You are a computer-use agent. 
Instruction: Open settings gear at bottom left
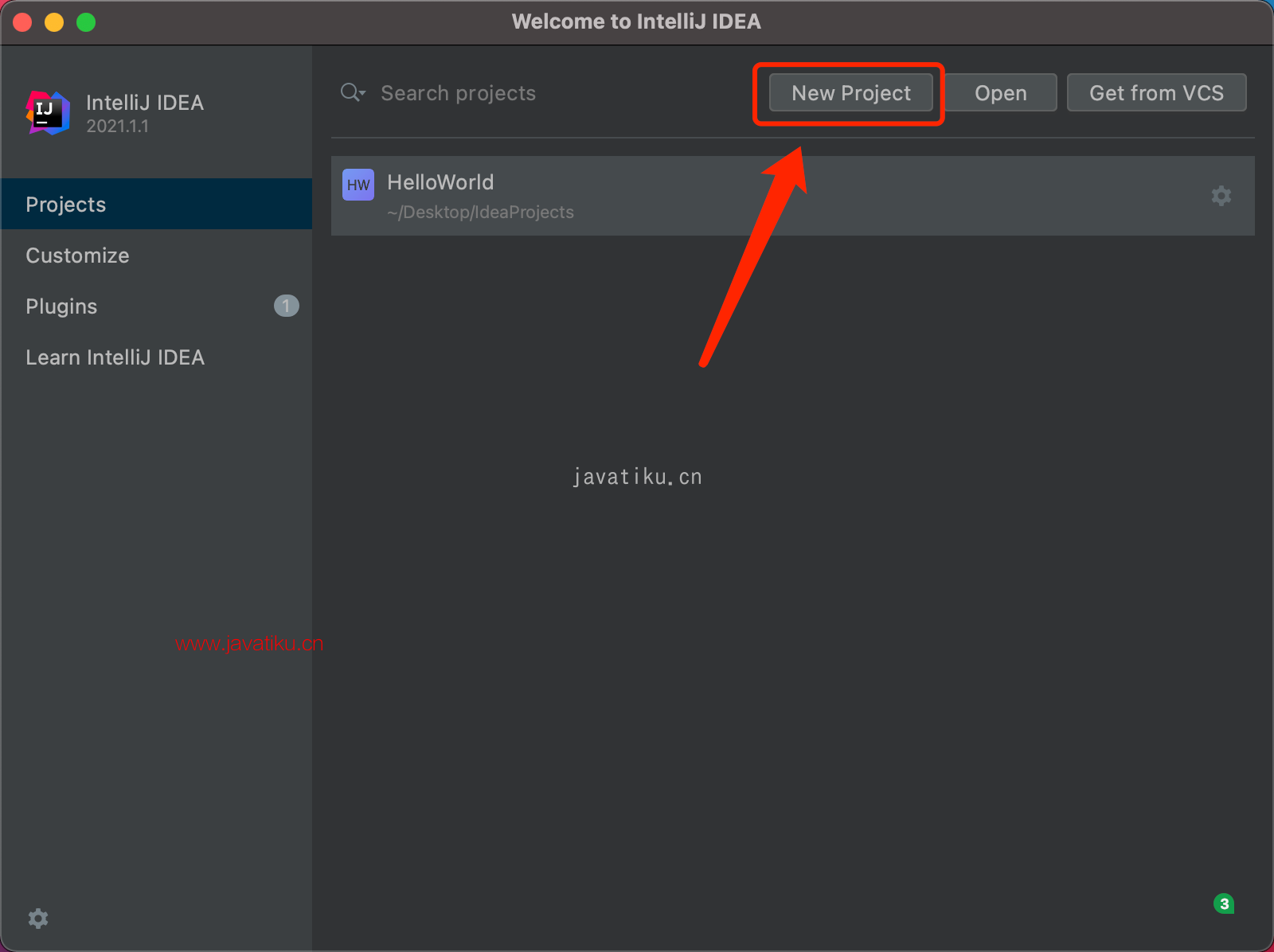(38, 919)
